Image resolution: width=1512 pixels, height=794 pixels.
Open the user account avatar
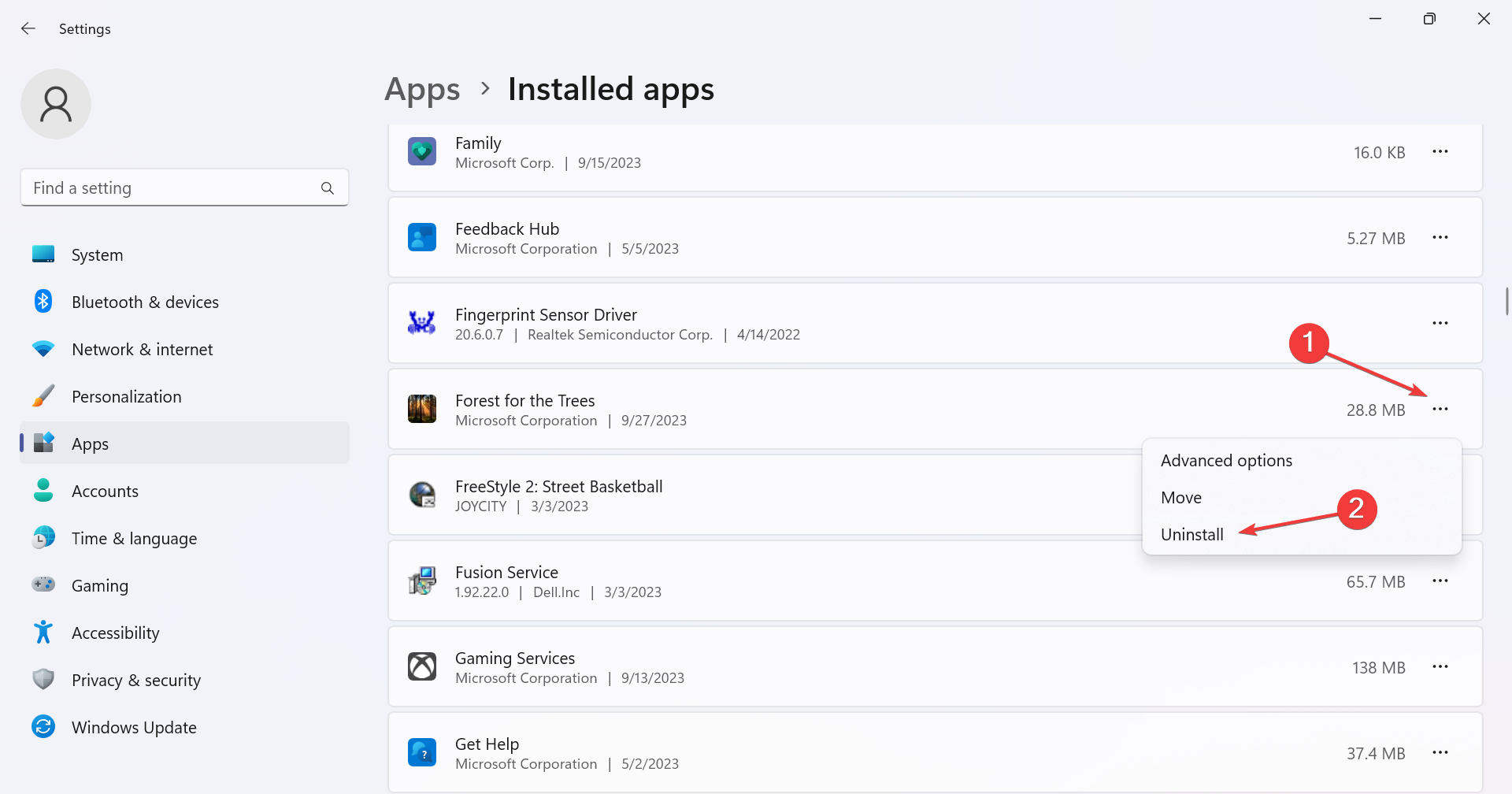[56, 103]
